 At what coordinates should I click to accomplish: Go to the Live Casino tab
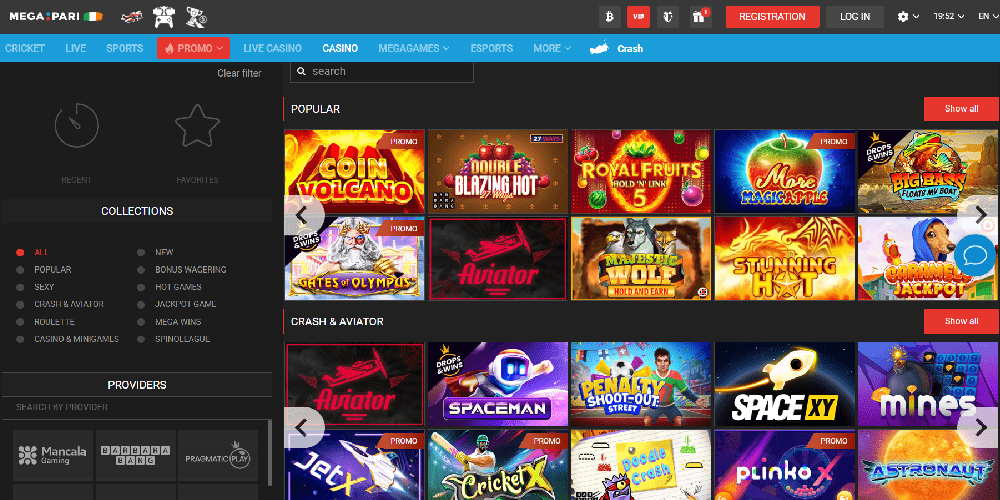[x=272, y=48]
